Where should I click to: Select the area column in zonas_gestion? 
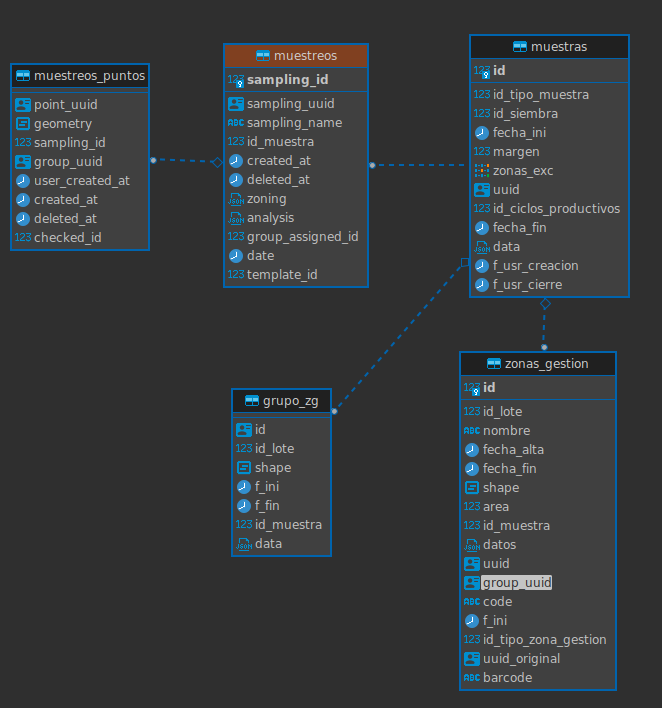496,507
